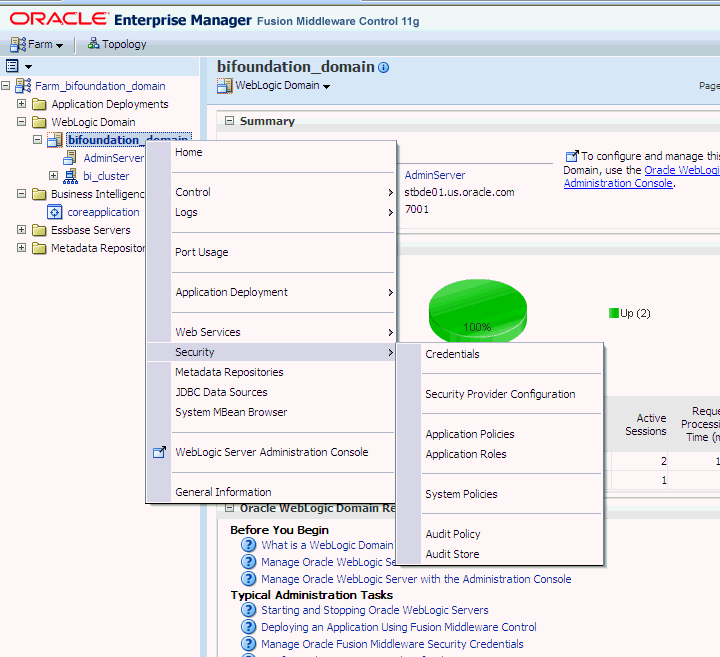Click the WebLogic Domain folder icon

pyautogui.click(x=39, y=122)
